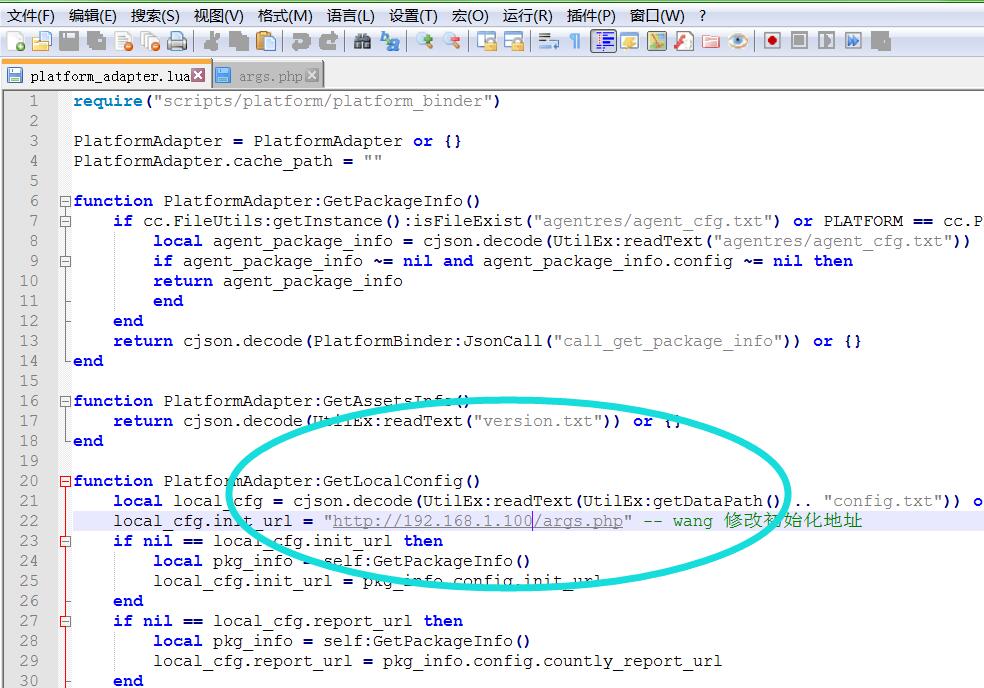
Task: Open Find with the binoculars icon
Action: click(x=362, y=41)
